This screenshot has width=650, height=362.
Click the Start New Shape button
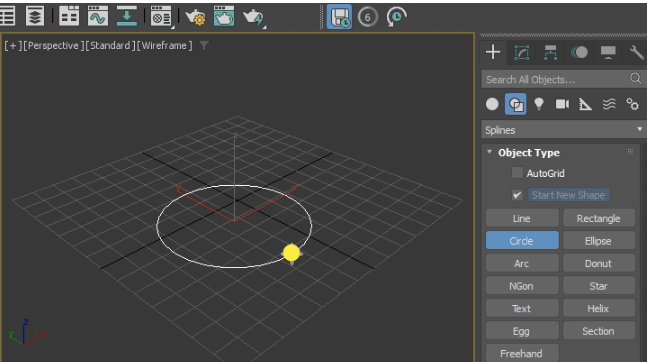568,195
